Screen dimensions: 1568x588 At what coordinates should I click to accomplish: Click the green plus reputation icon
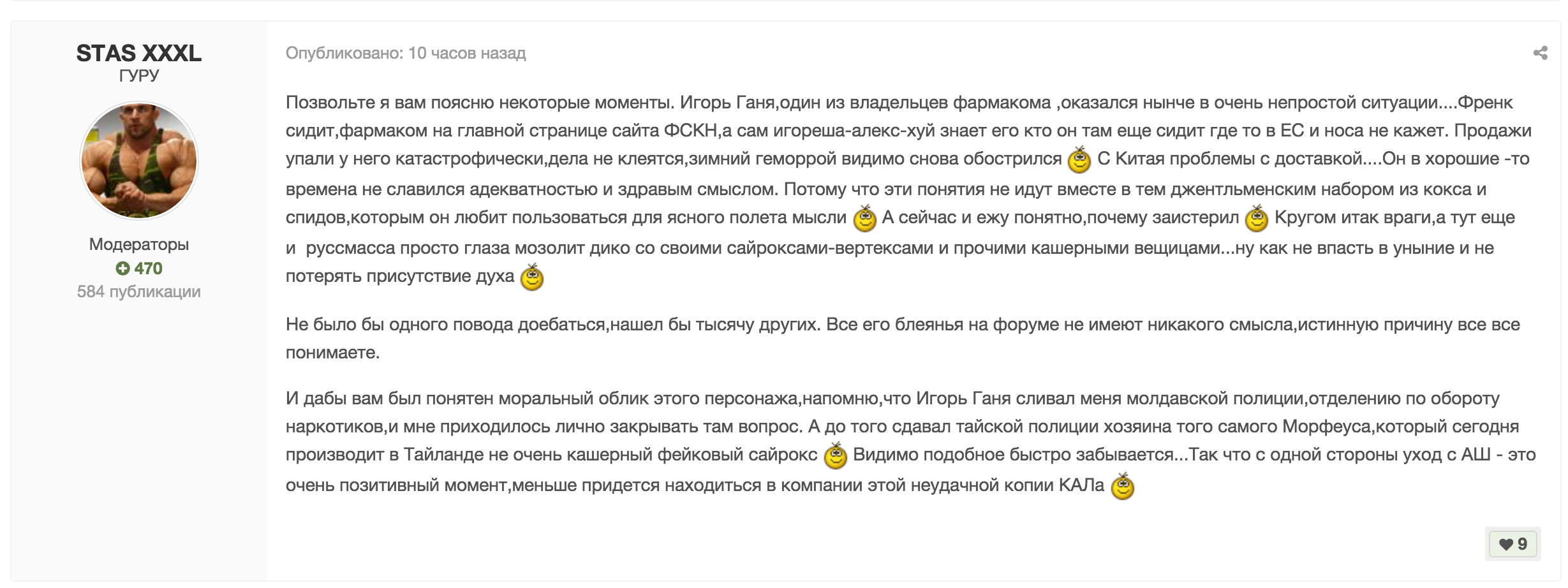coord(122,268)
